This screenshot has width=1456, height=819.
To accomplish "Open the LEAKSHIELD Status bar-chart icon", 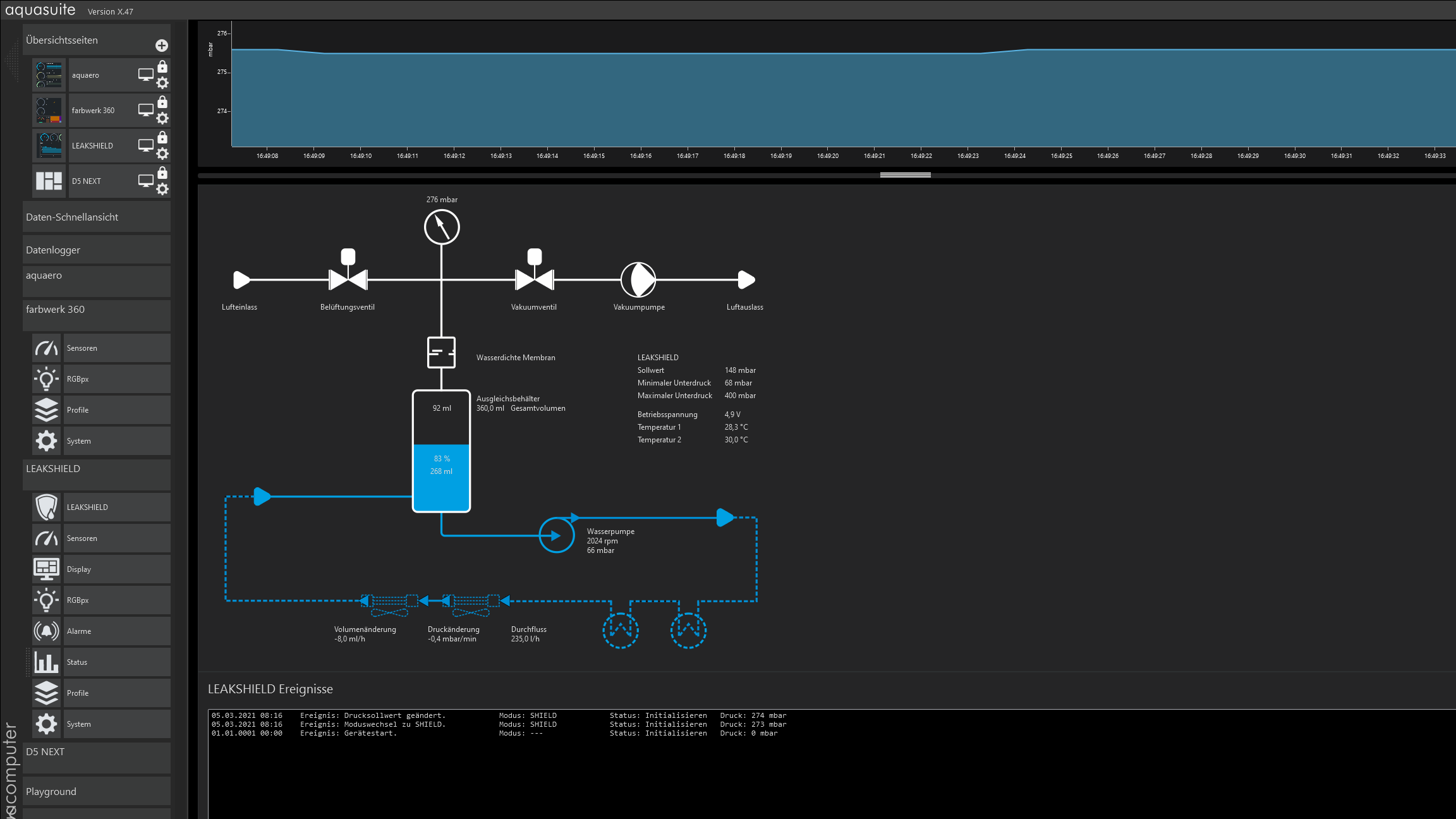I will point(47,662).
